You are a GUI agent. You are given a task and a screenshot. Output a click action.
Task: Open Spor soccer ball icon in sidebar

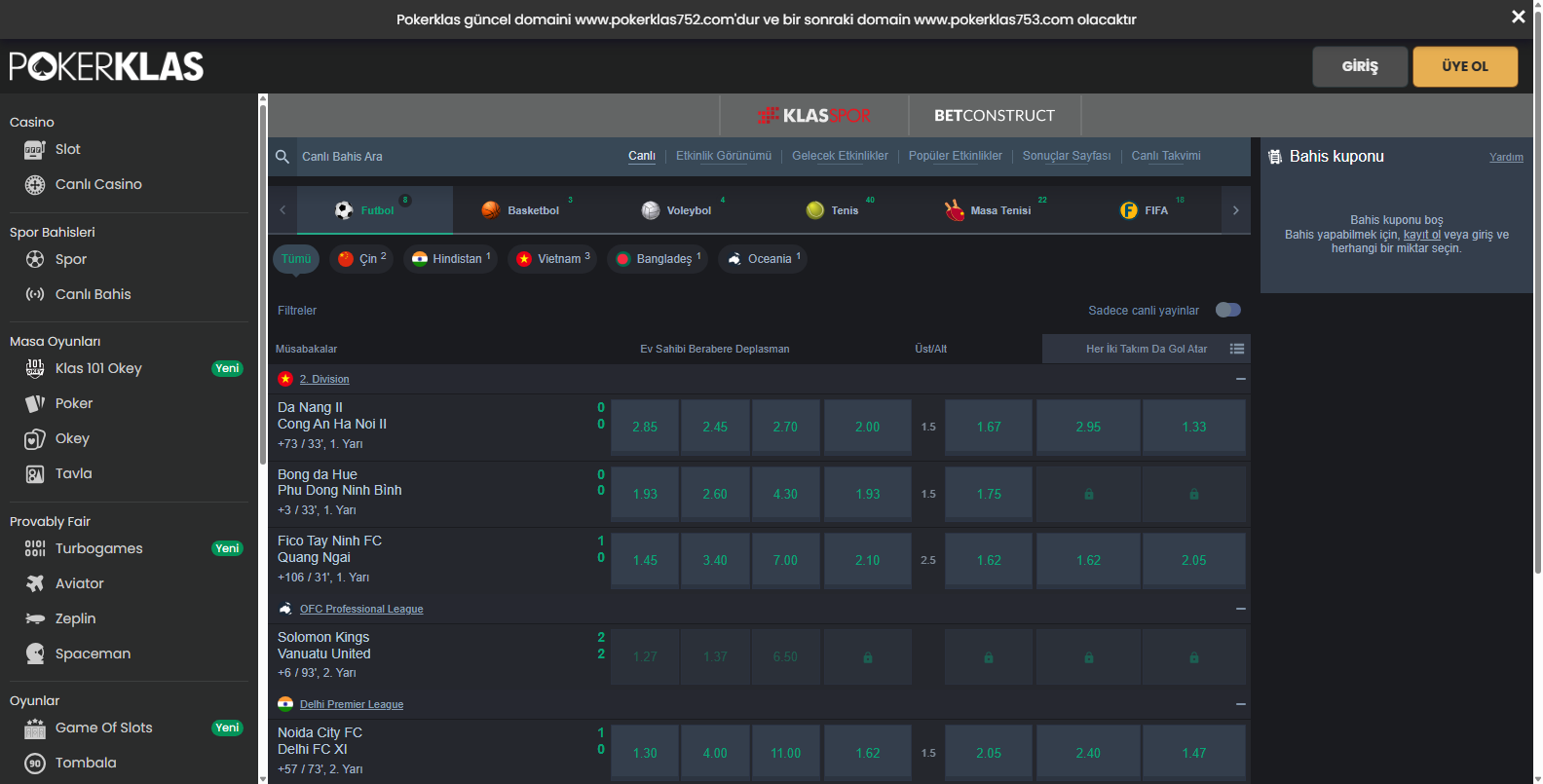pos(35,259)
